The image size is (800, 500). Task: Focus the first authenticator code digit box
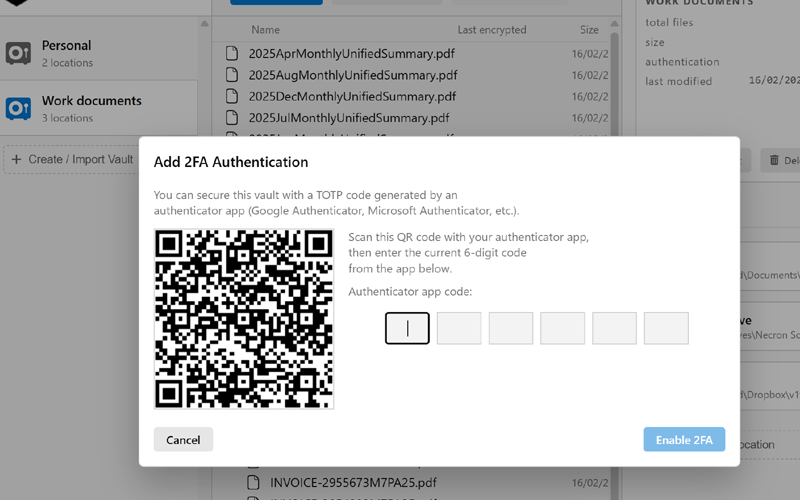tap(407, 328)
